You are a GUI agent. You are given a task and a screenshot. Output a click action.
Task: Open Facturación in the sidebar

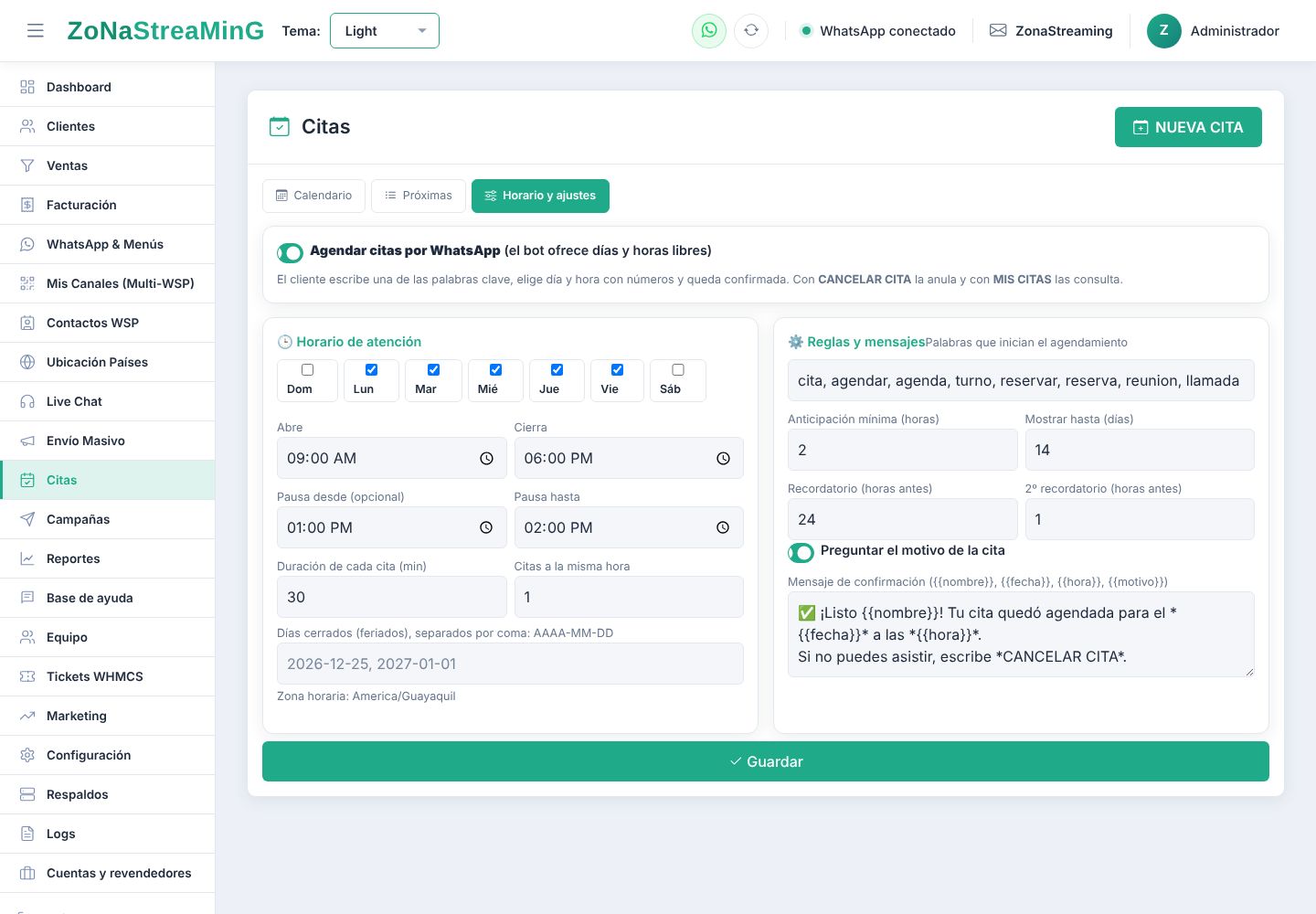pyautogui.click(x=108, y=205)
